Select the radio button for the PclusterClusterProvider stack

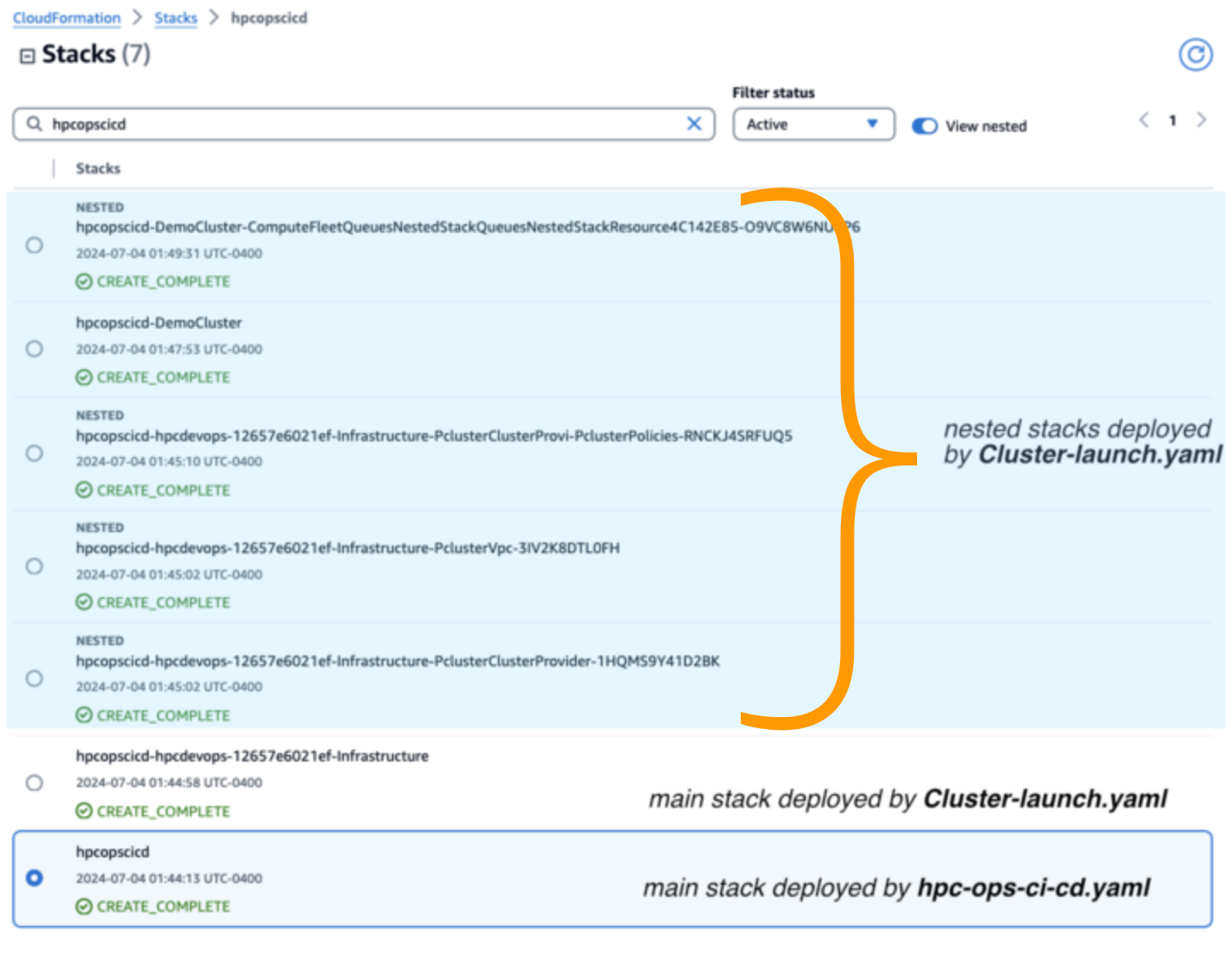point(34,679)
